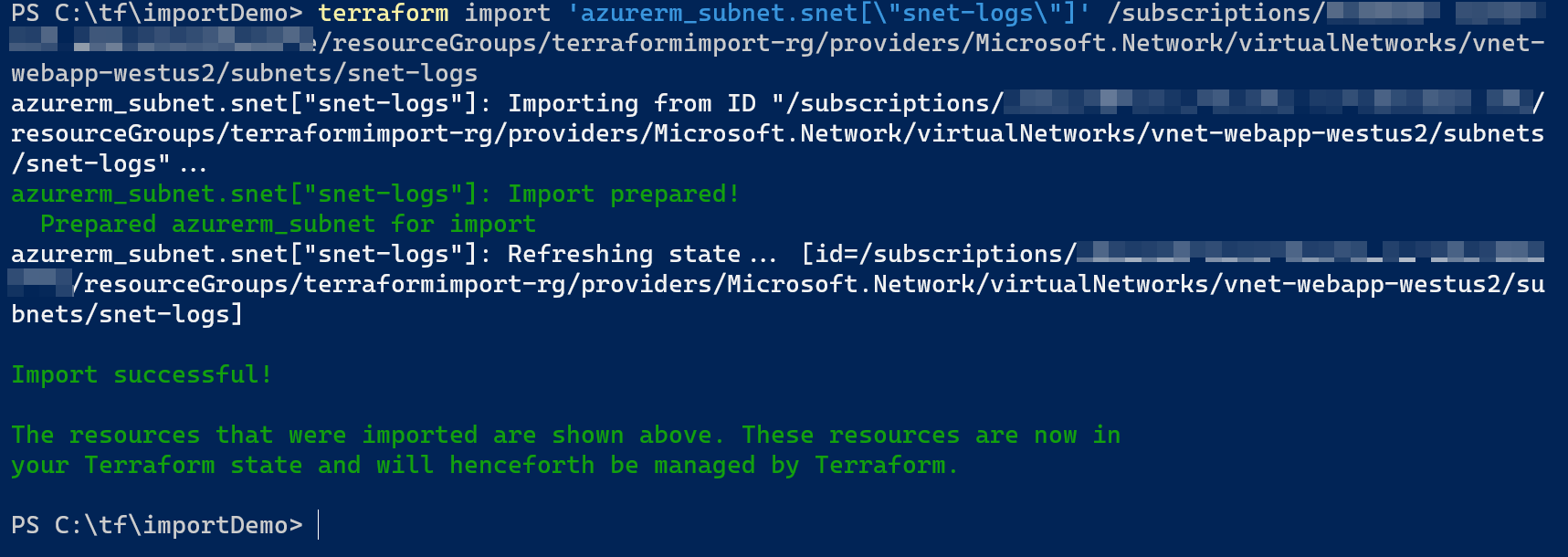This screenshot has height=557, width=1568.
Task: Click "The resources that were imported" text
Action: tap(244, 435)
